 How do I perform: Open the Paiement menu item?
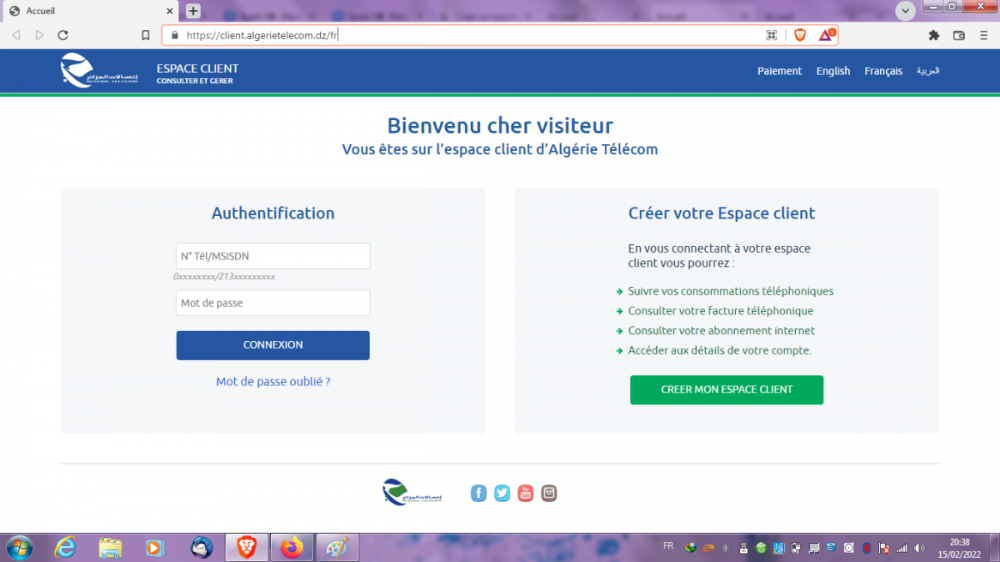click(779, 71)
